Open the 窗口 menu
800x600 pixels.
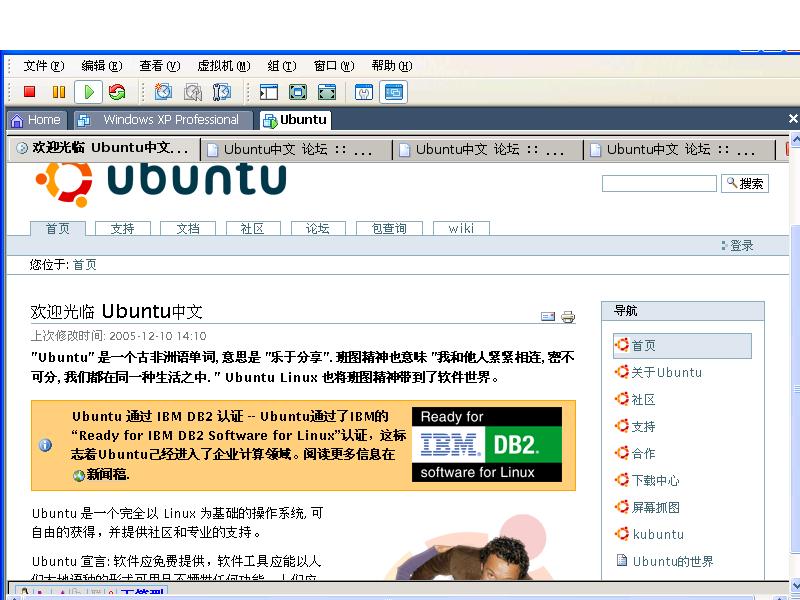[334, 66]
